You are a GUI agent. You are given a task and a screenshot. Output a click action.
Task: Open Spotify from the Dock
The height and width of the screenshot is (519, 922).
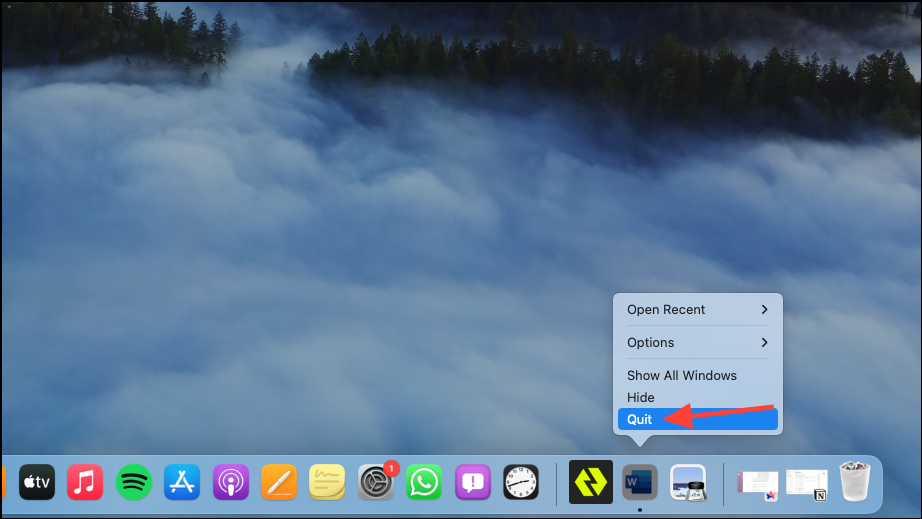(x=133, y=482)
